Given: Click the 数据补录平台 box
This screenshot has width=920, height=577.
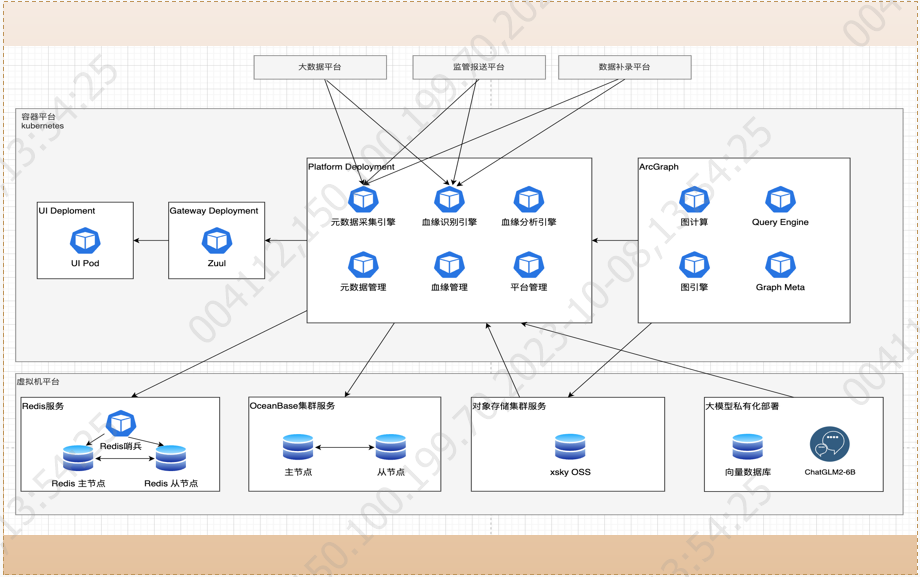Looking at the screenshot, I should [624, 67].
